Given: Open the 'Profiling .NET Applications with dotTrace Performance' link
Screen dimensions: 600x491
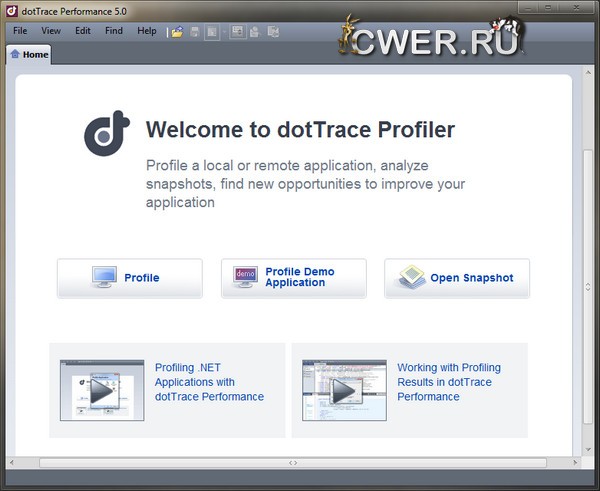Looking at the screenshot, I should (209, 382).
